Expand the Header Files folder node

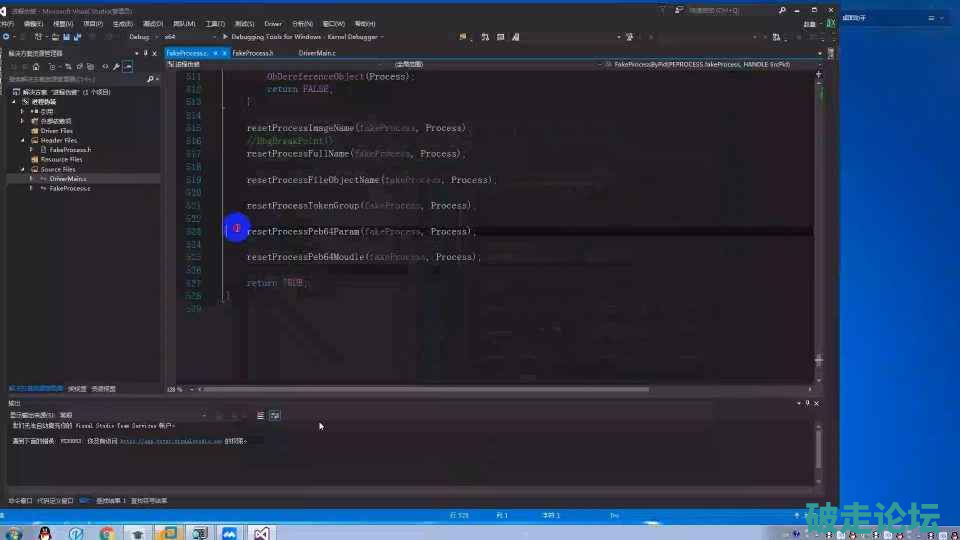[x=23, y=140]
